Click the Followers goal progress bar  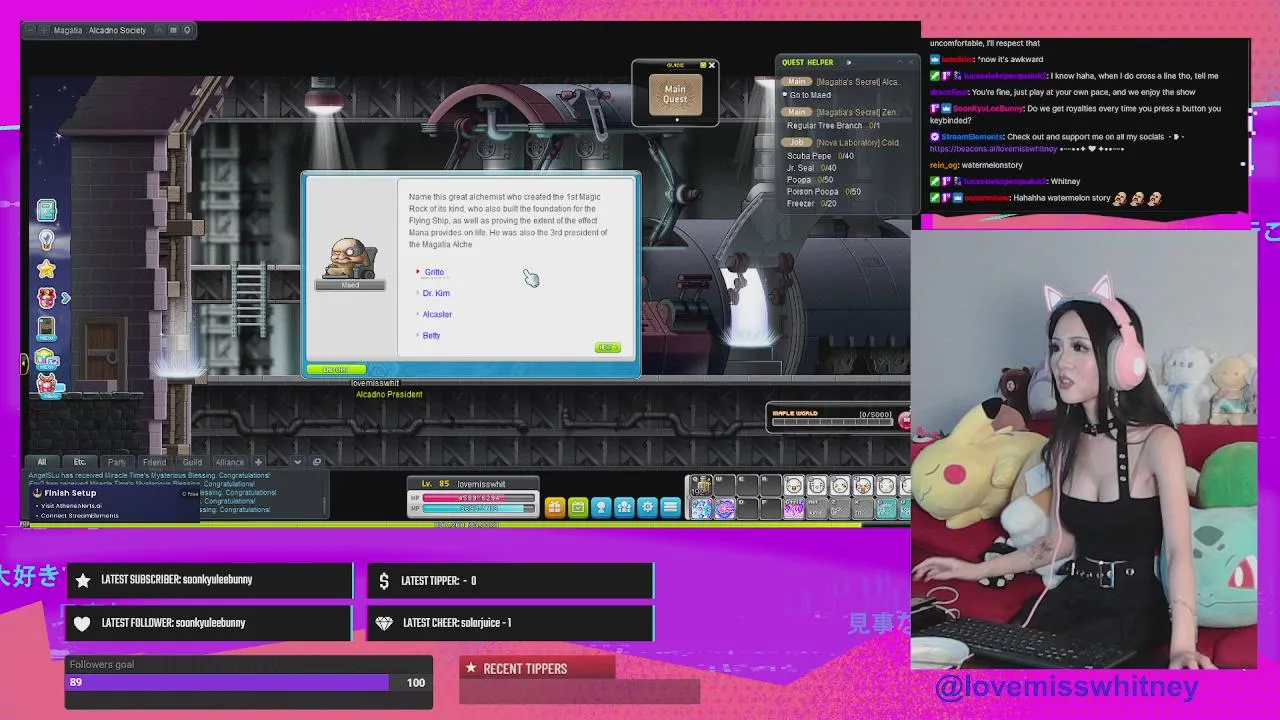pos(248,682)
